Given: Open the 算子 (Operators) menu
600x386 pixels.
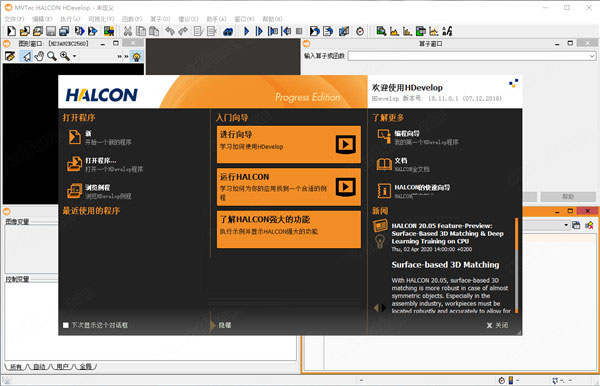Looking at the screenshot, I should (160, 19).
